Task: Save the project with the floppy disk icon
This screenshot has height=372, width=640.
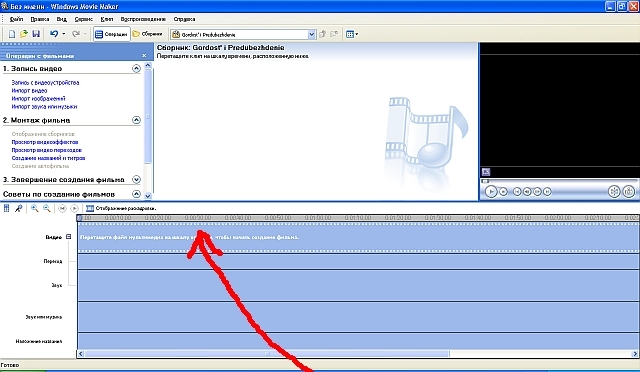Action: [36, 34]
